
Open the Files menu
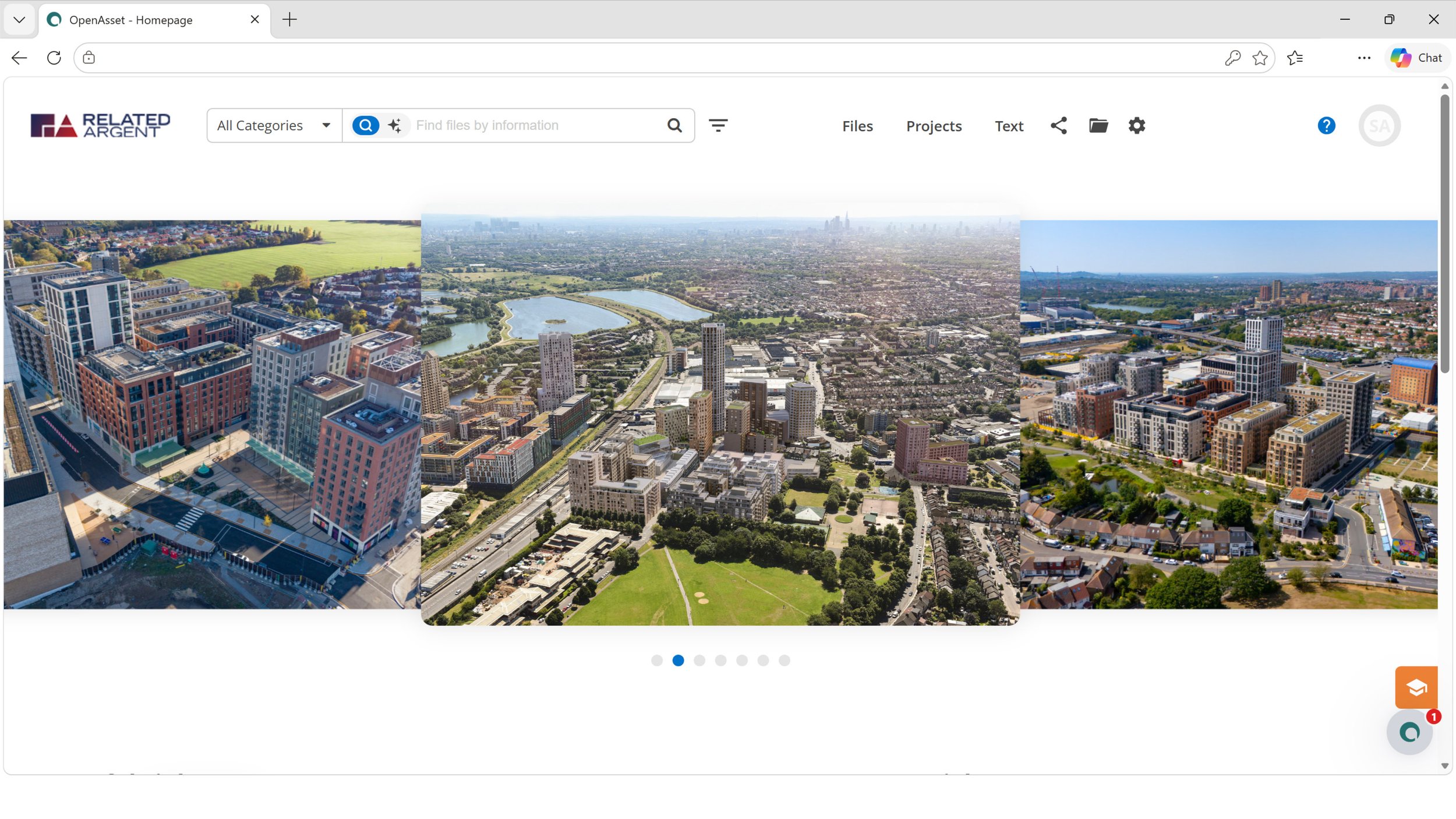pyautogui.click(x=857, y=126)
